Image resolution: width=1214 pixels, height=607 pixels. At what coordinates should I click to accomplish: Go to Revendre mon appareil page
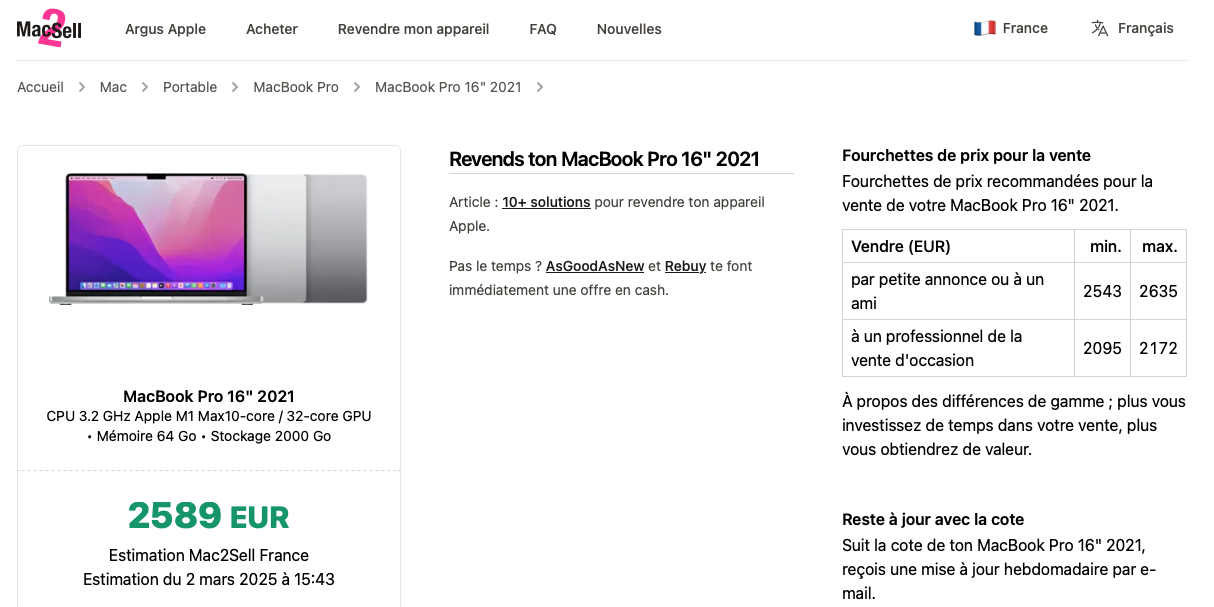pos(413,29)
